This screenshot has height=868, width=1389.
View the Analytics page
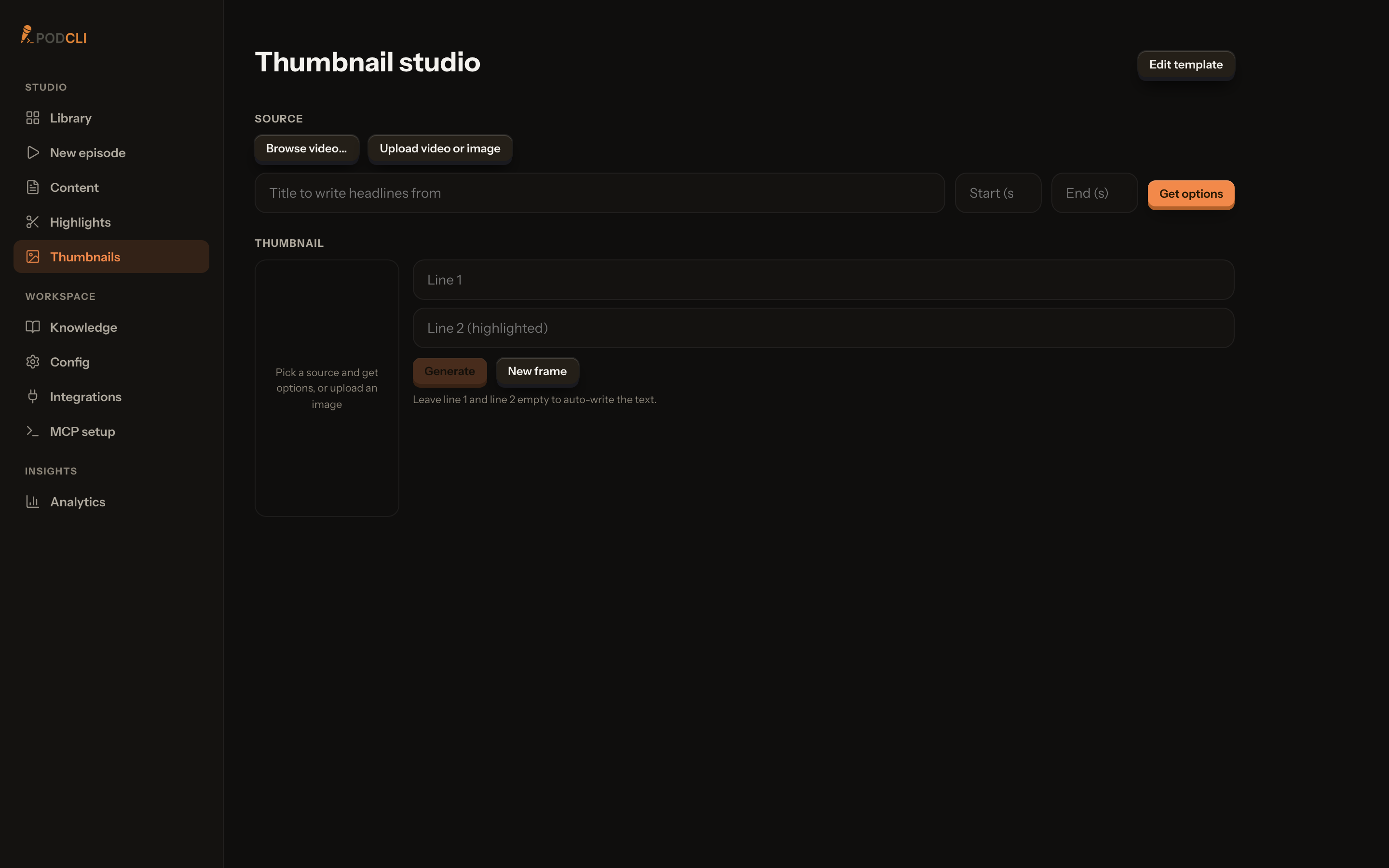coord(111,502)
